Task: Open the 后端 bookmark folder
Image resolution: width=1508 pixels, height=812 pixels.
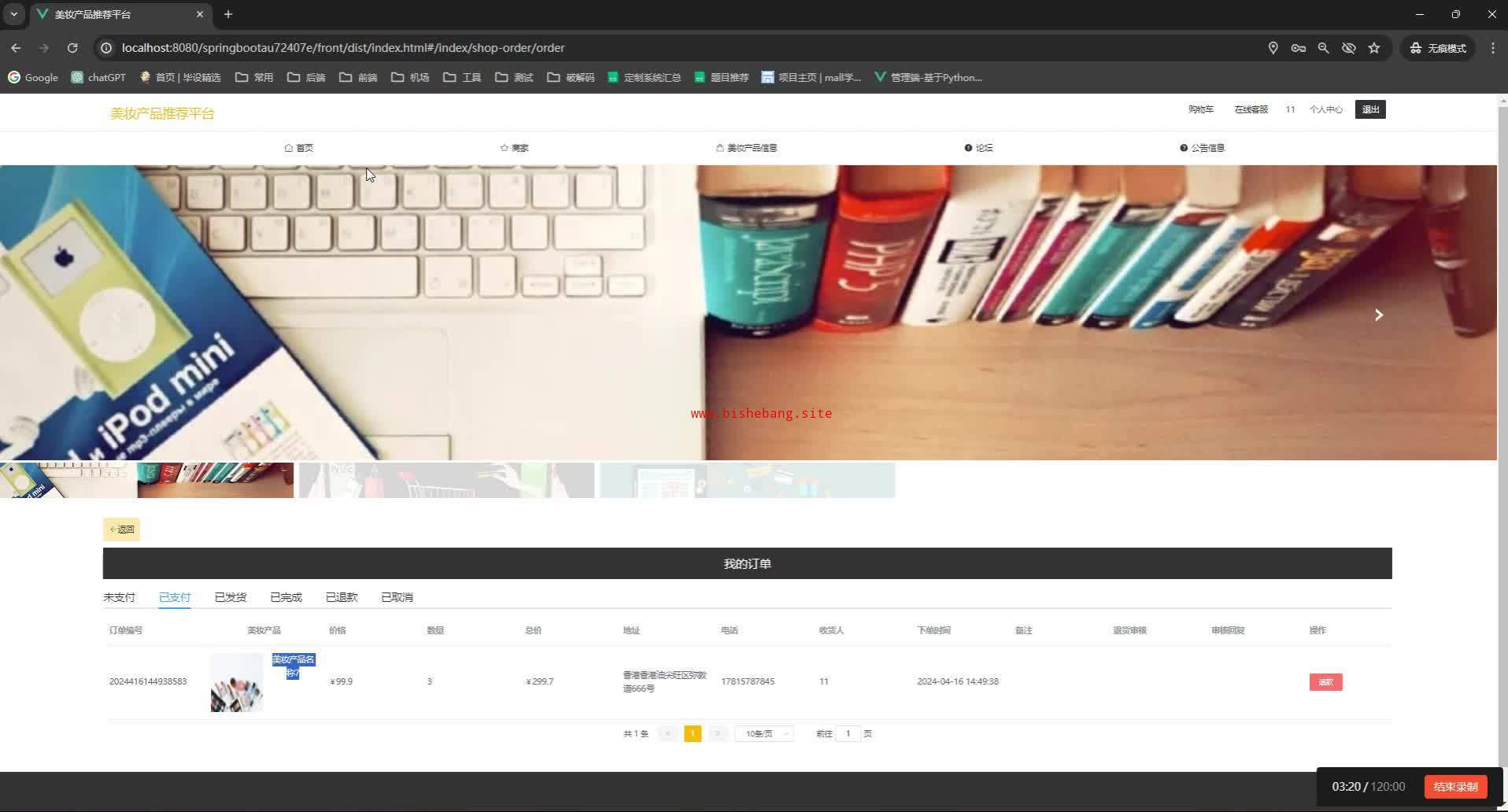Action: pyautogui.click(x=306, y=77)
